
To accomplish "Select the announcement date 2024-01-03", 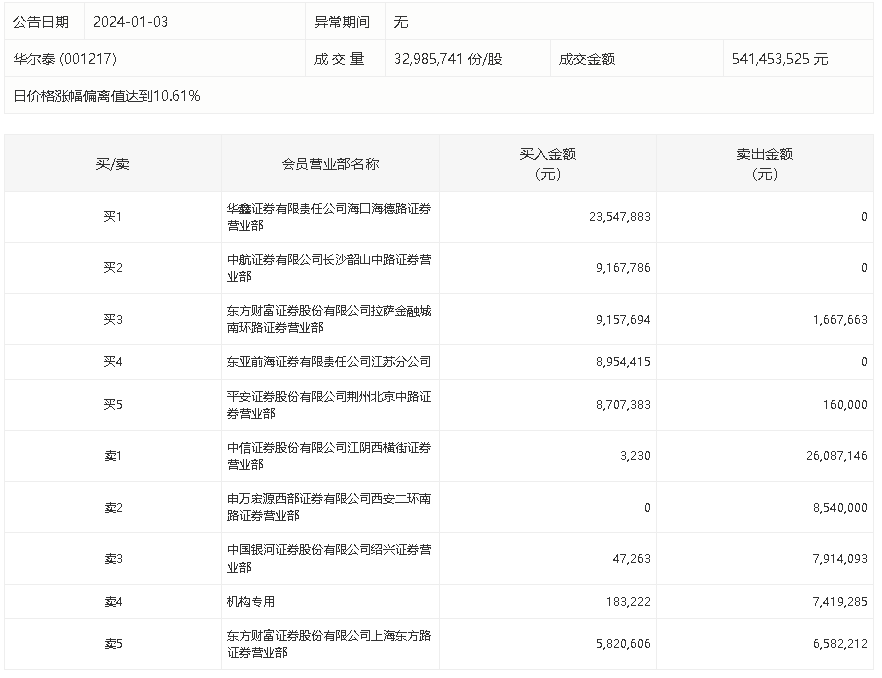I will point(130,22).
